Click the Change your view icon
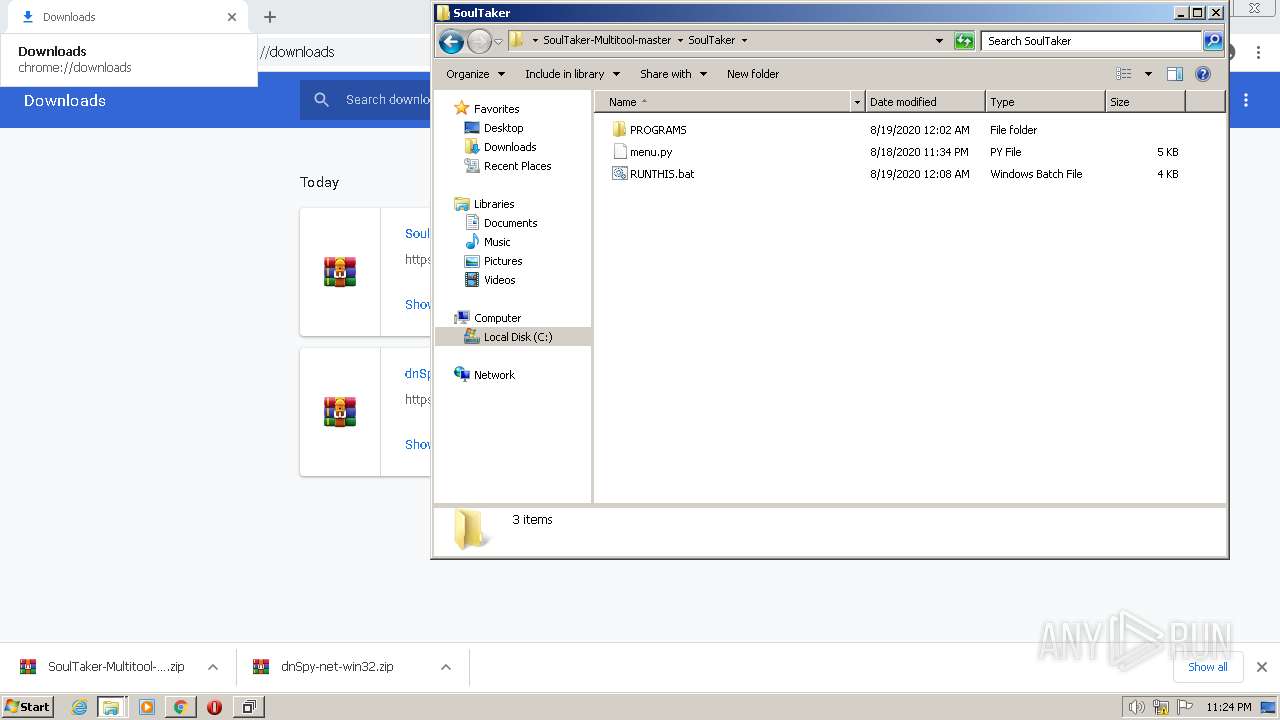The width and height of the screenshot is (1280, 720). click(1124, 74)
